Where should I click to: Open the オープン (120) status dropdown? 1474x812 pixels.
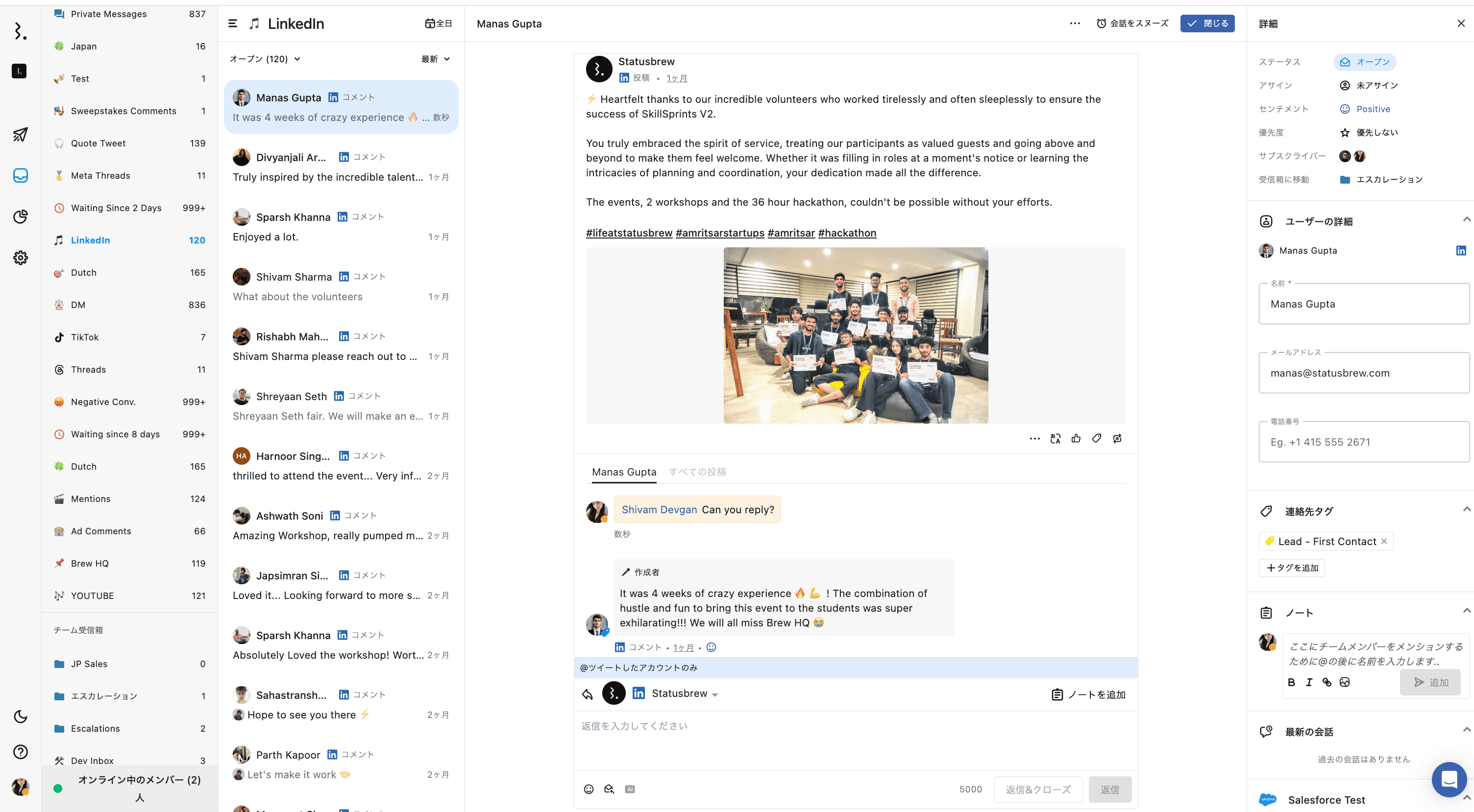click(265, 59)
